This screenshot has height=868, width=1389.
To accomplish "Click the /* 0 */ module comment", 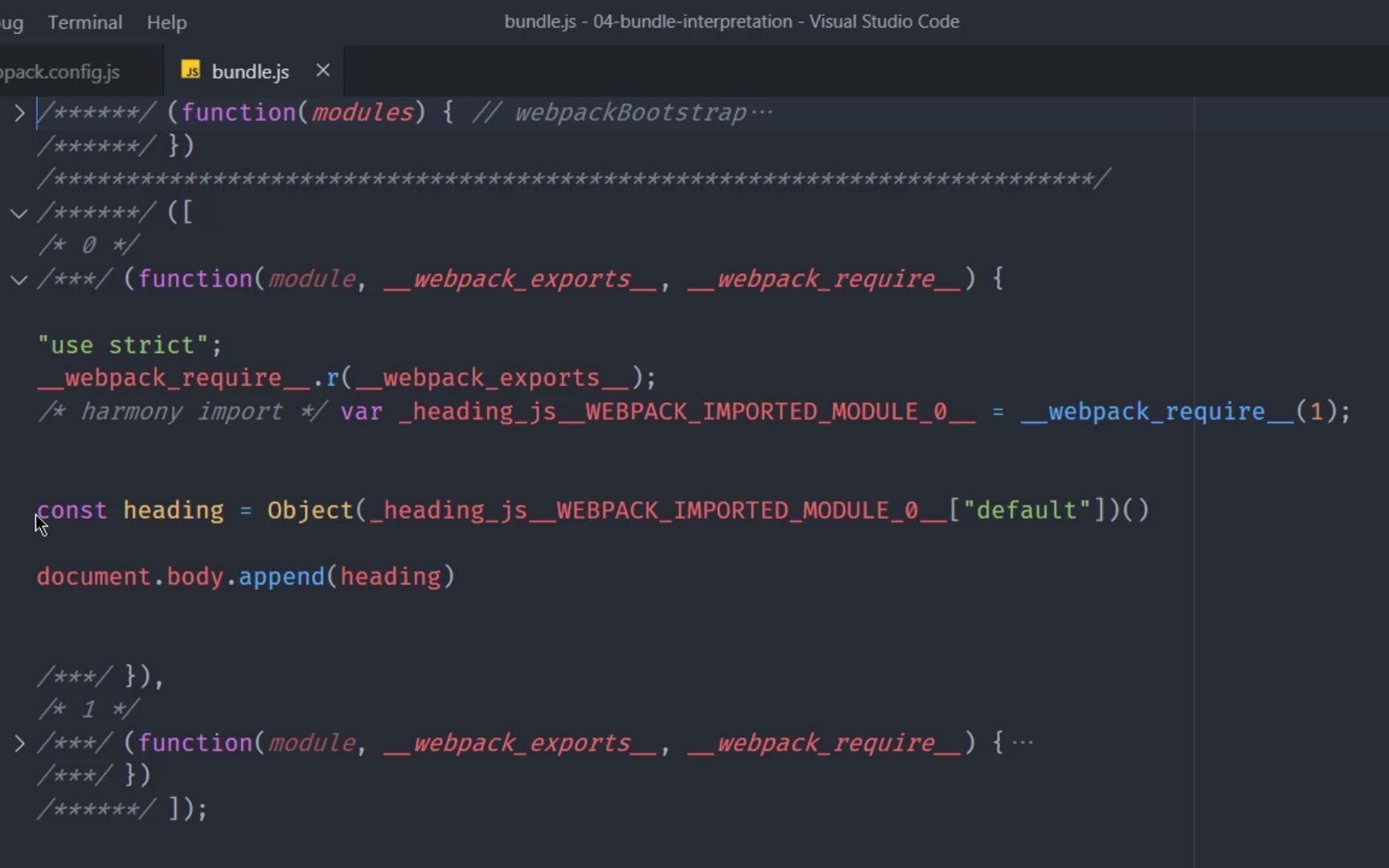I will (88, 245).
